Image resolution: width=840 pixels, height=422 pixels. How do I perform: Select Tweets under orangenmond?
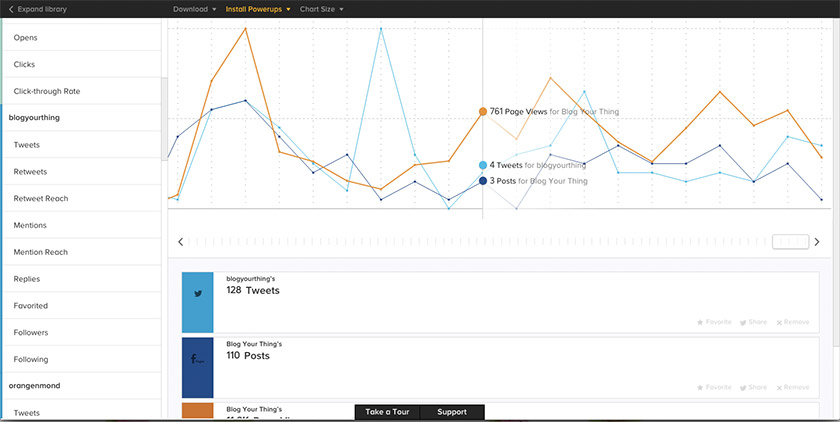(82, 410)
